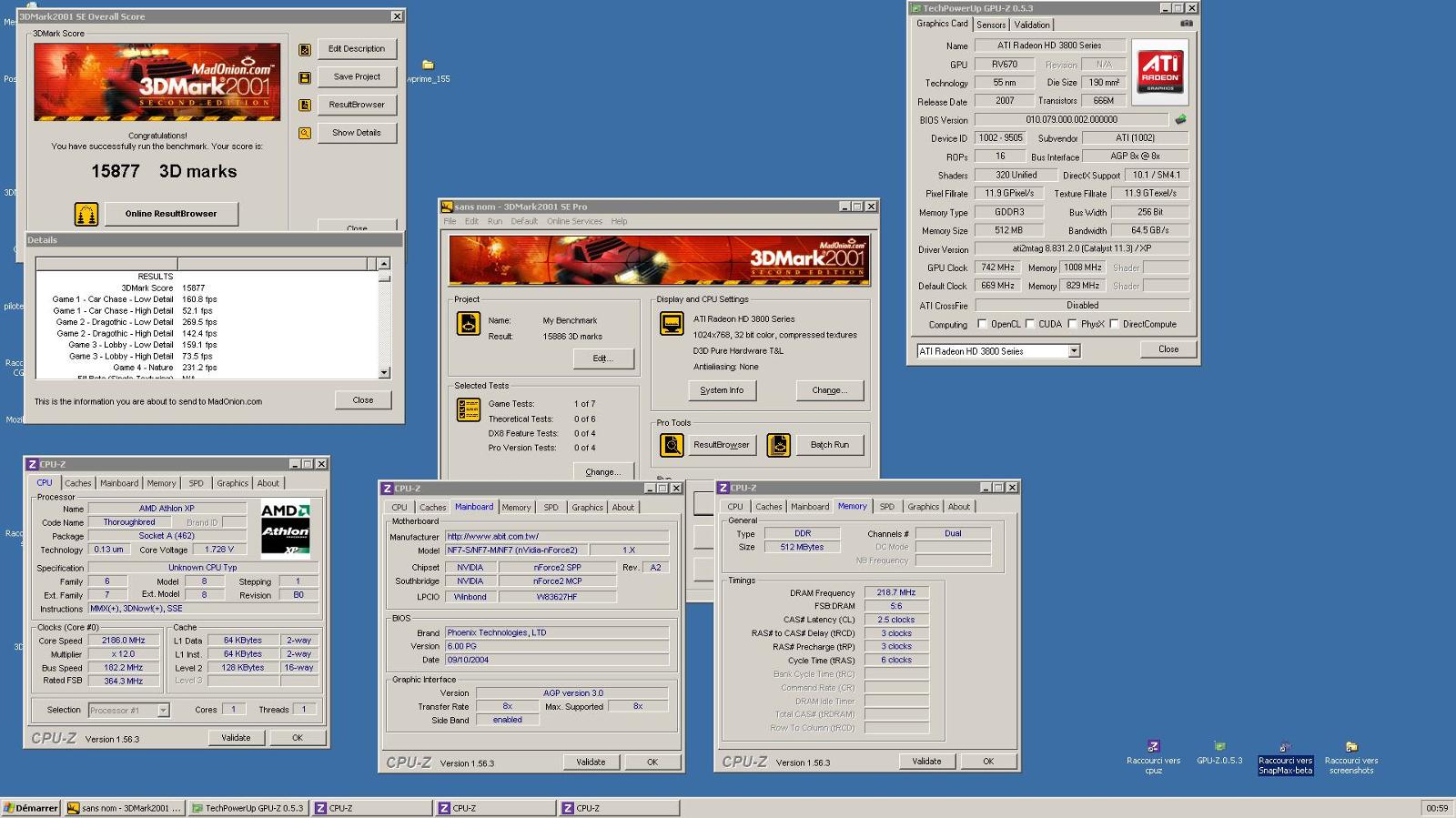Viewport: 1456px width, 818px height.
Task: Click the Save Project floppy icon
Action: click(x=305, y=78)
